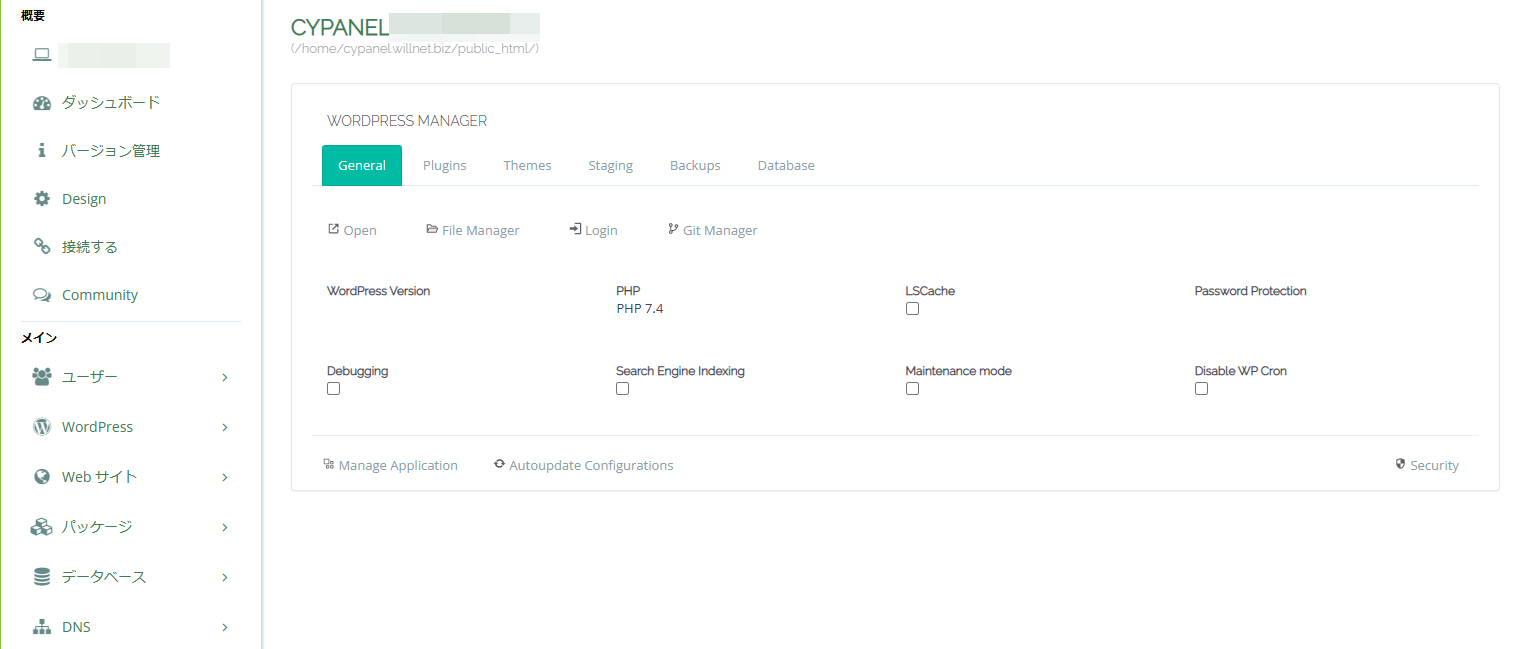The width and height of the screenshot is (1526, 649).
Task: Click the PHP 7.4 version link
Action: click(x=640, y=309)
